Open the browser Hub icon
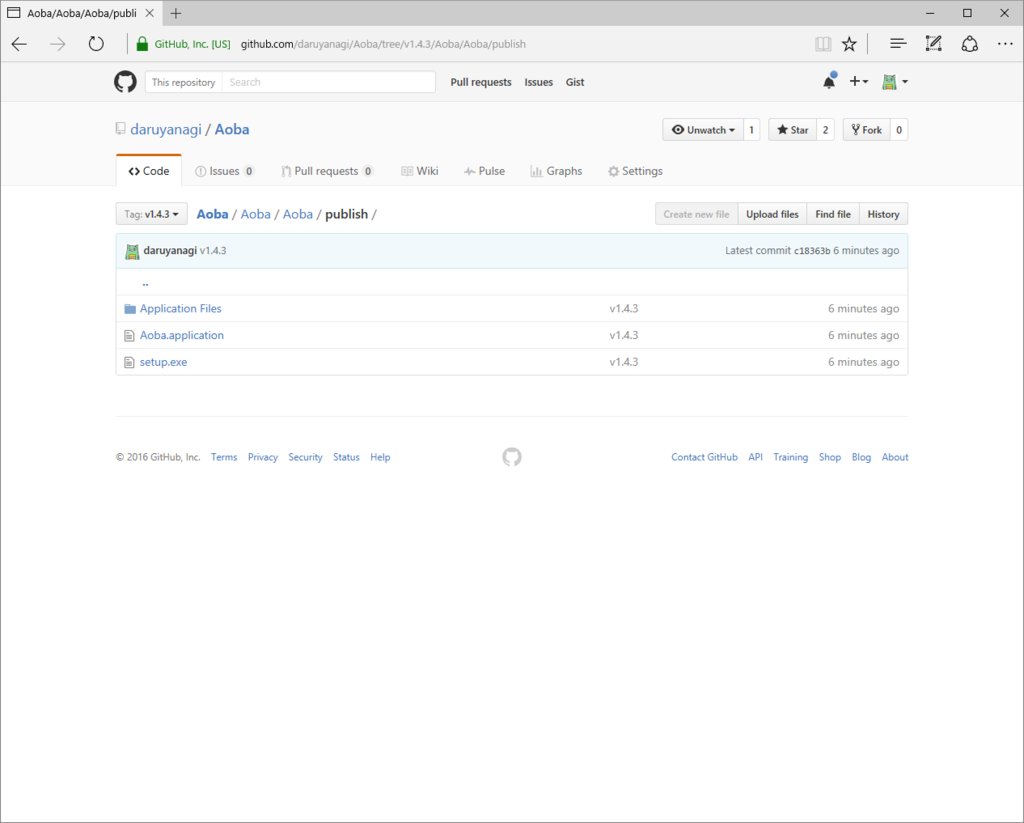The width and height of the screenshot is (1024, 823). (x=898, y=44)
